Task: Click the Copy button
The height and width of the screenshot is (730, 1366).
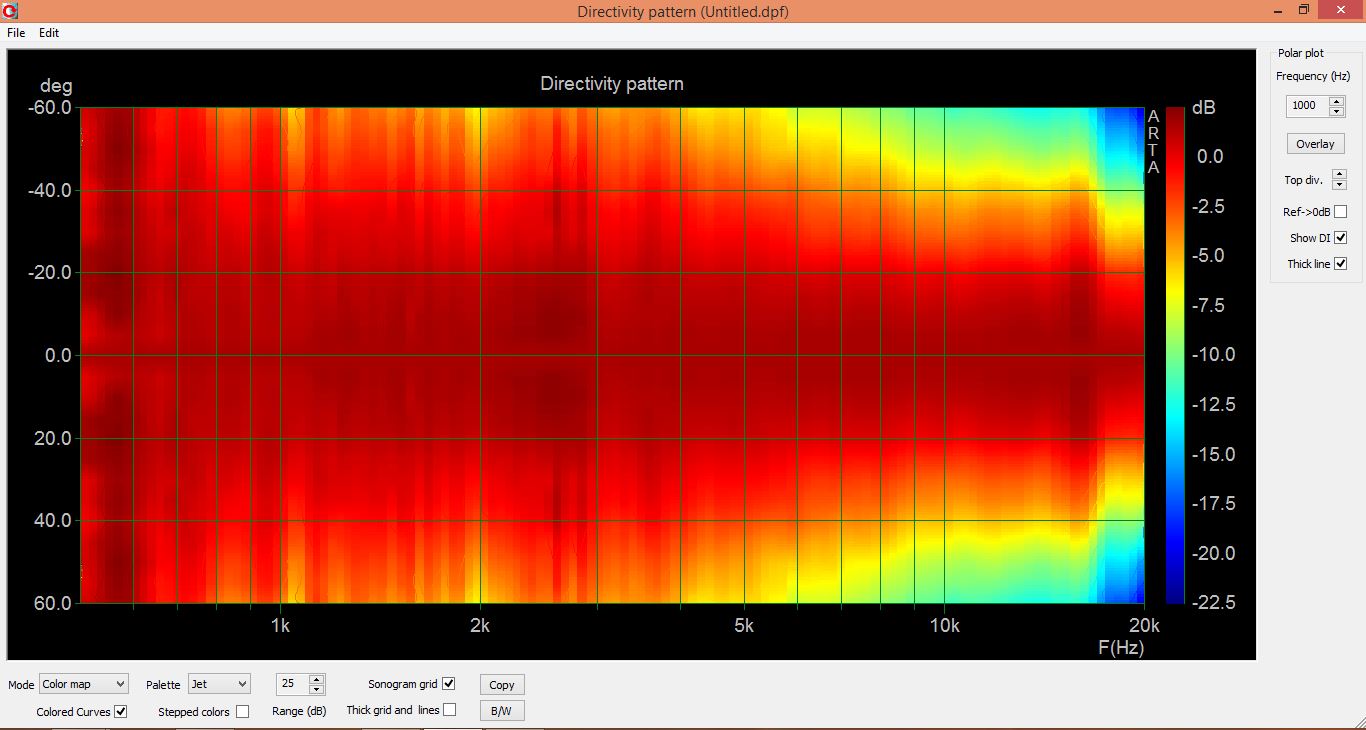Action: 502,685
